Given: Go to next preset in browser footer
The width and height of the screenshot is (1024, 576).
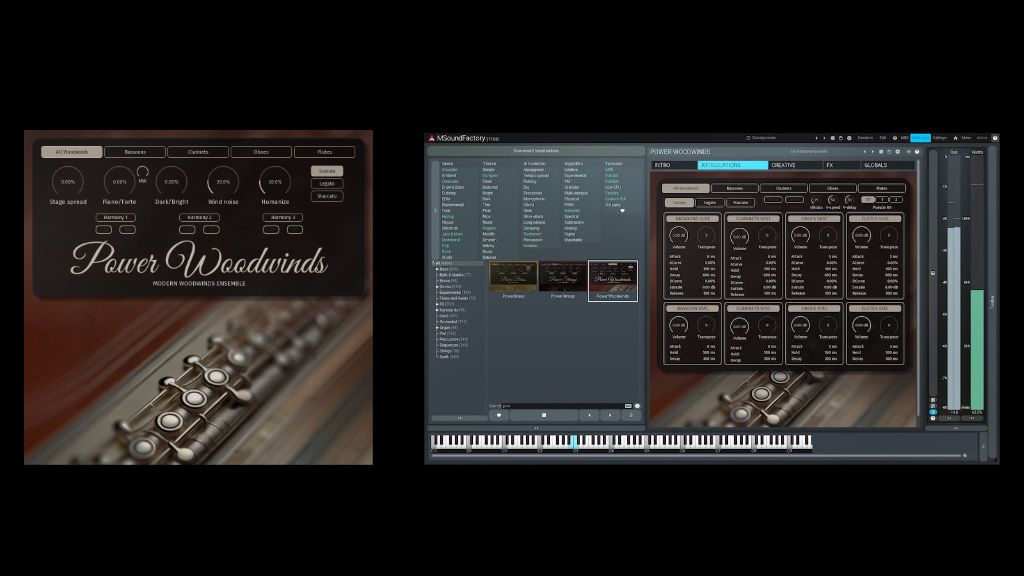Looking at the screenshot, I should [610, 415].
